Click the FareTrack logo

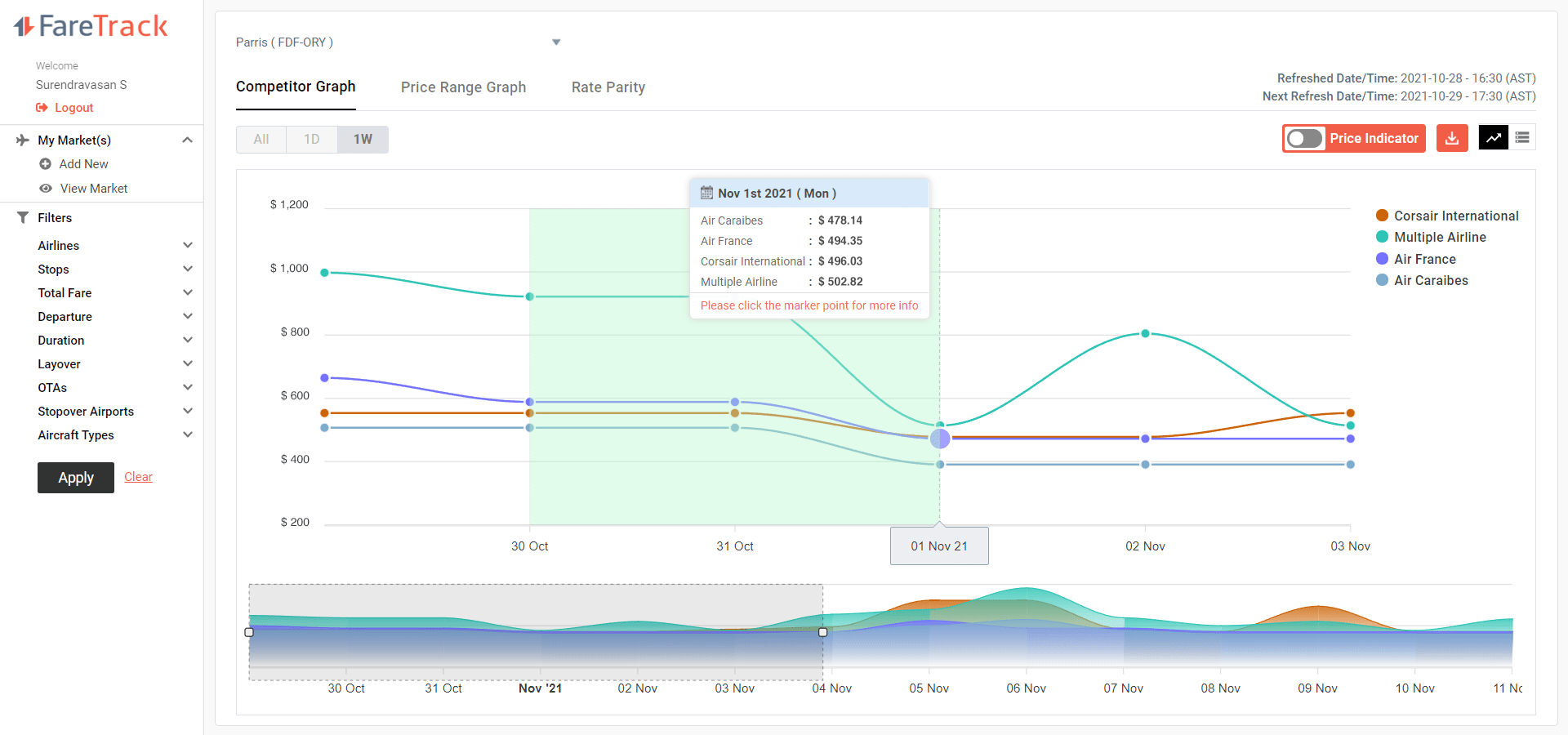(91, 26)
